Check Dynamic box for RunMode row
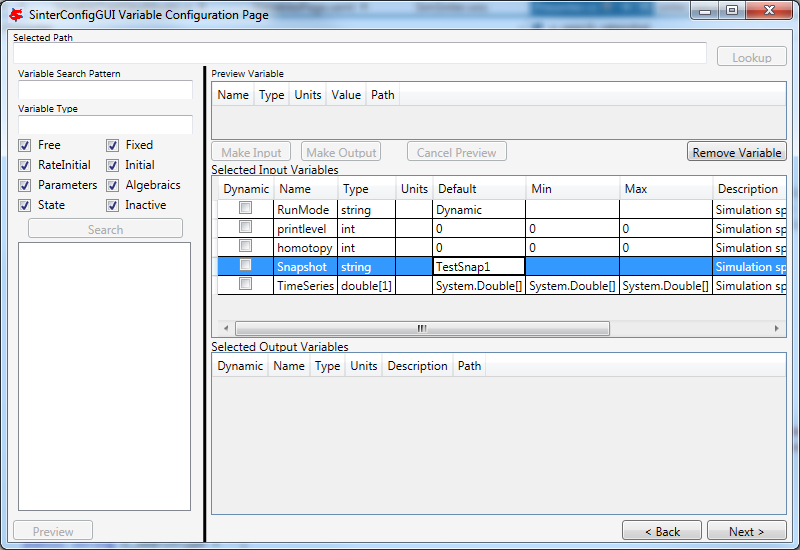The height and width of the screenshot is (550, 800). click(245, 208)
